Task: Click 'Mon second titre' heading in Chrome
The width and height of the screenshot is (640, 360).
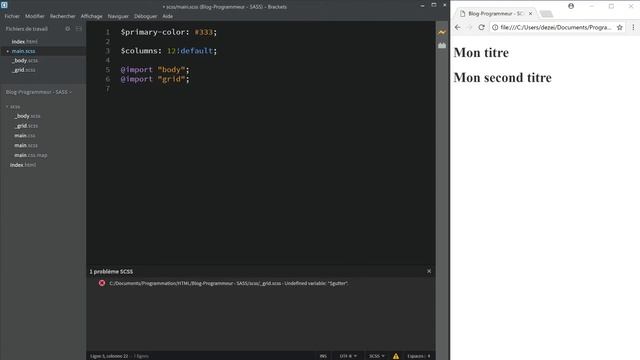Action: pyautogui.click(x=502, y=78)
